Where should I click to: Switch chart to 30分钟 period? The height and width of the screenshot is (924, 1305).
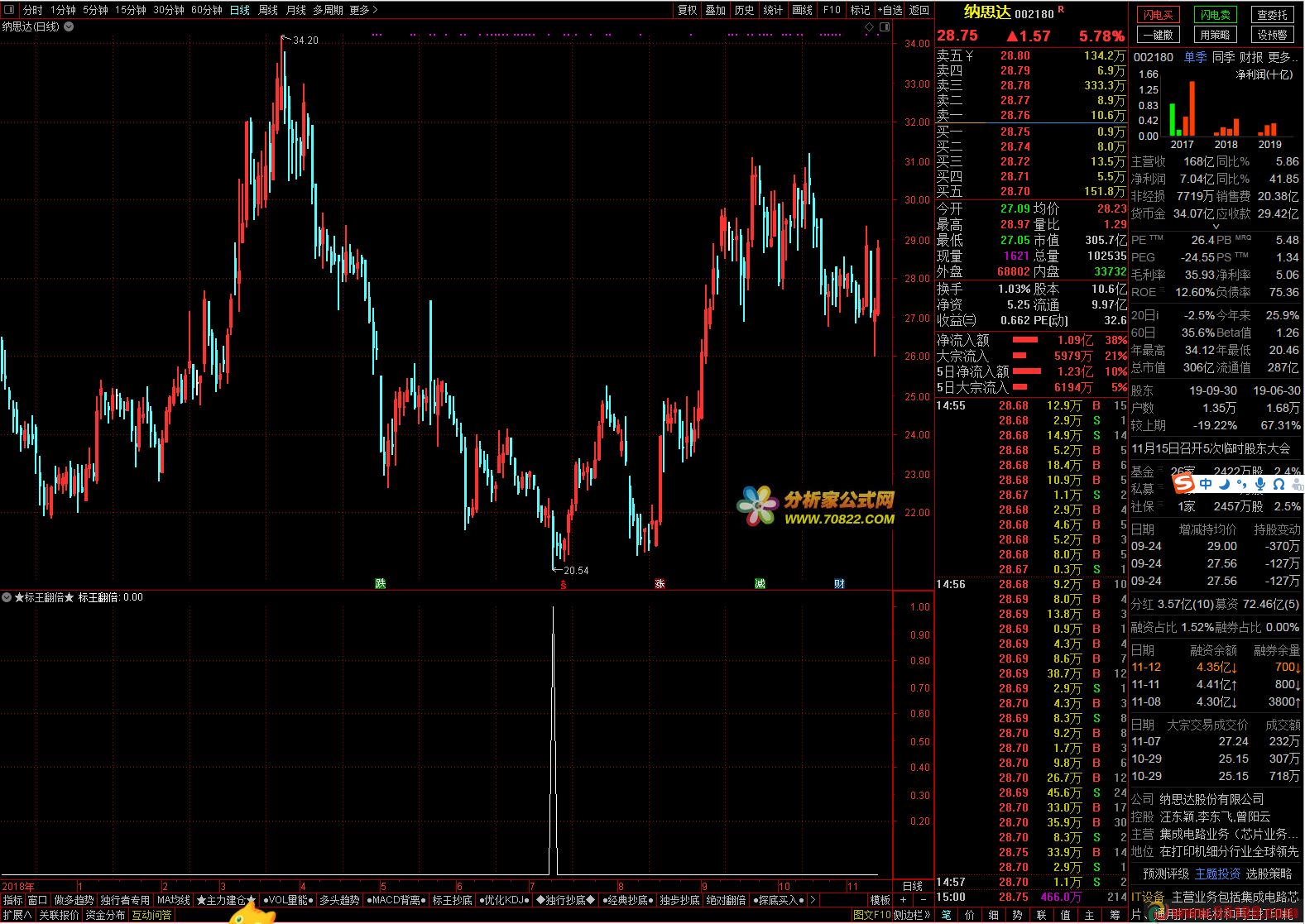click(169, 10)
